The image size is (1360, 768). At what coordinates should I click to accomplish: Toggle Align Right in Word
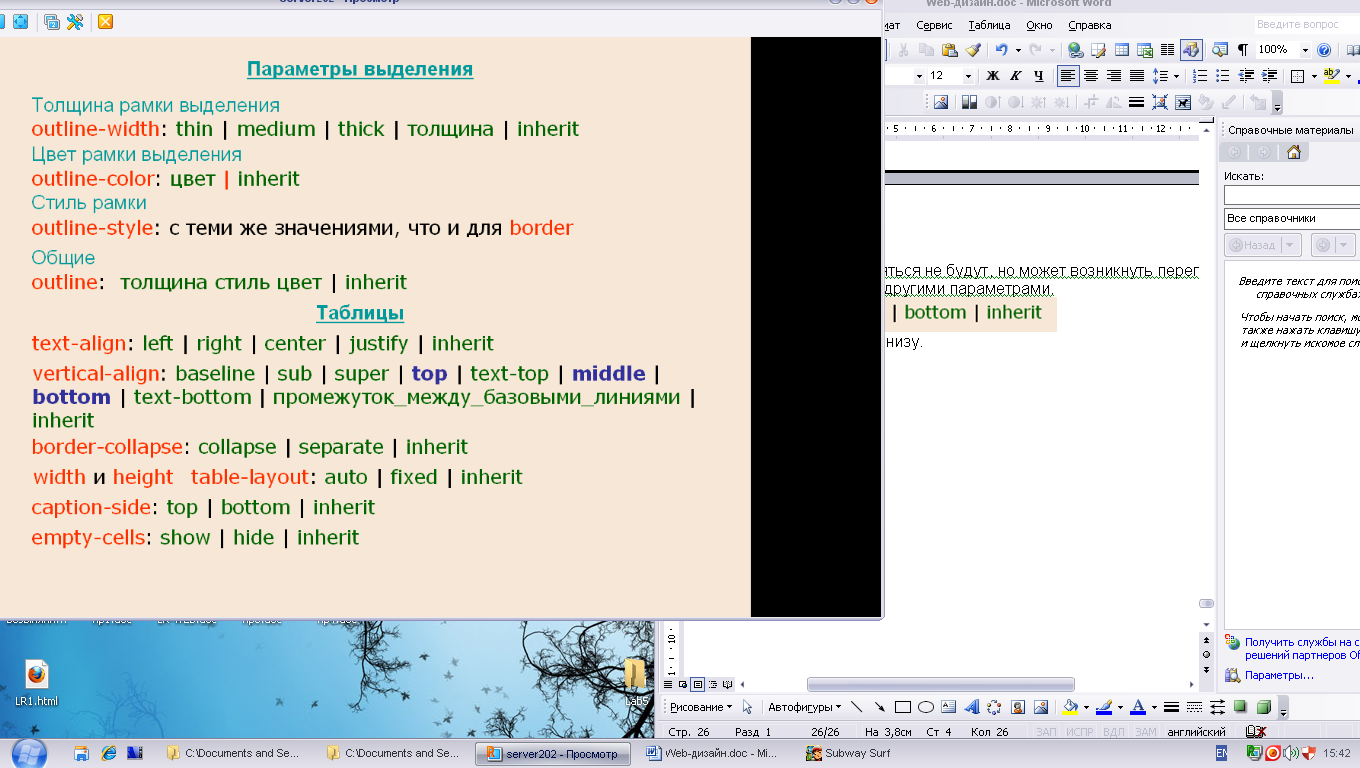pos(1114,76)
